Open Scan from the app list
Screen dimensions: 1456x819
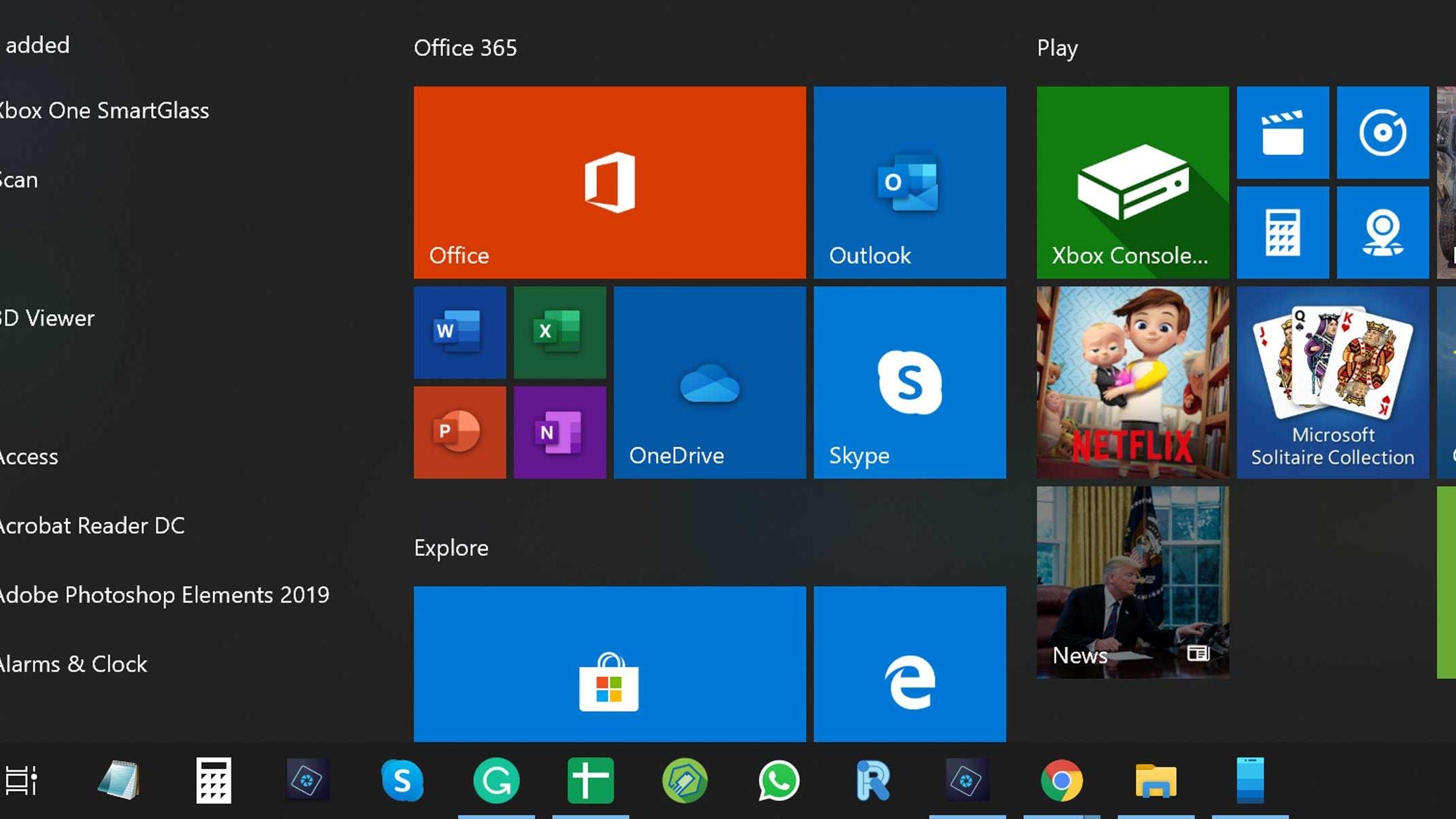19,180
